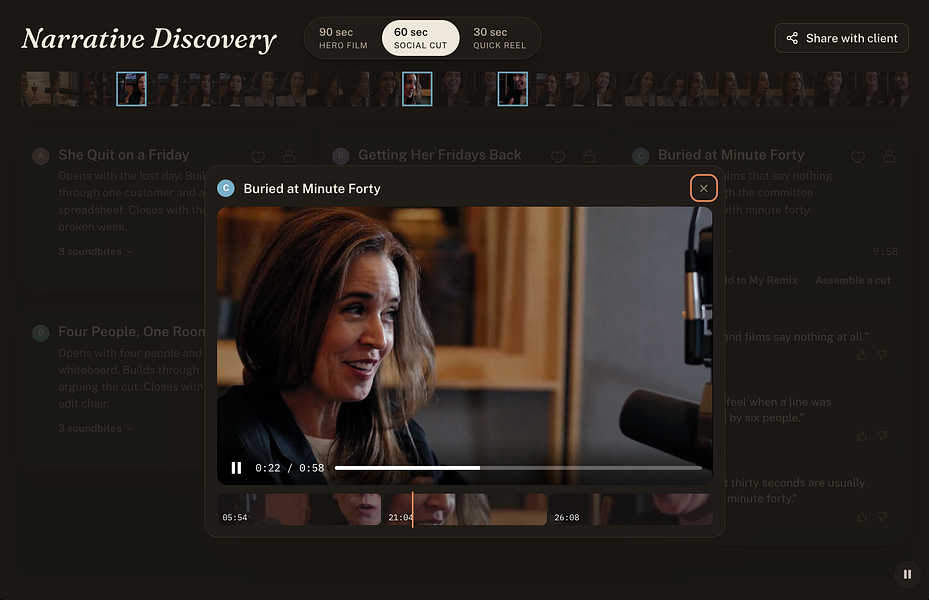This screenshot has height=600, width=929.
Task: Click the "0:58" duration on the Buried at Minute Forty card
Action: click(885, 252)
